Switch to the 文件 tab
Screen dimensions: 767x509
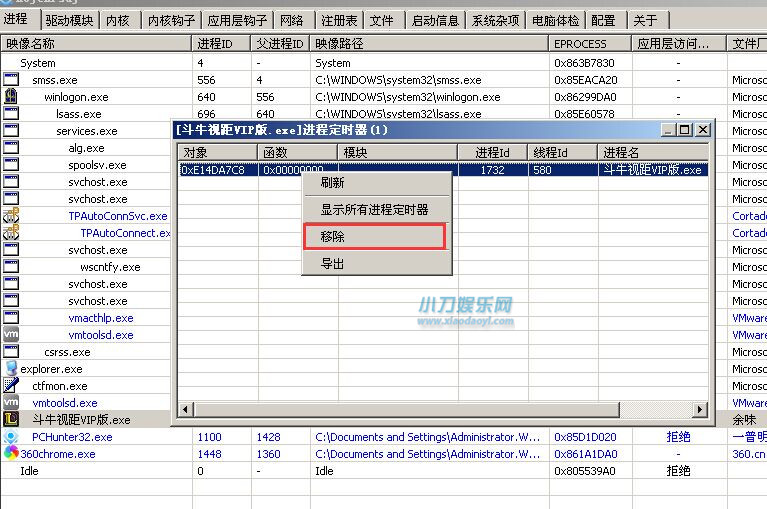[x=382, y=21]
